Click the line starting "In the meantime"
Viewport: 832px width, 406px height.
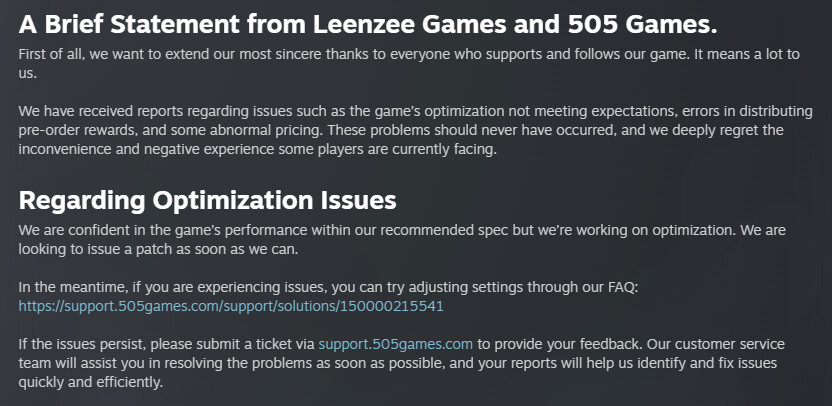click(328, 288)
